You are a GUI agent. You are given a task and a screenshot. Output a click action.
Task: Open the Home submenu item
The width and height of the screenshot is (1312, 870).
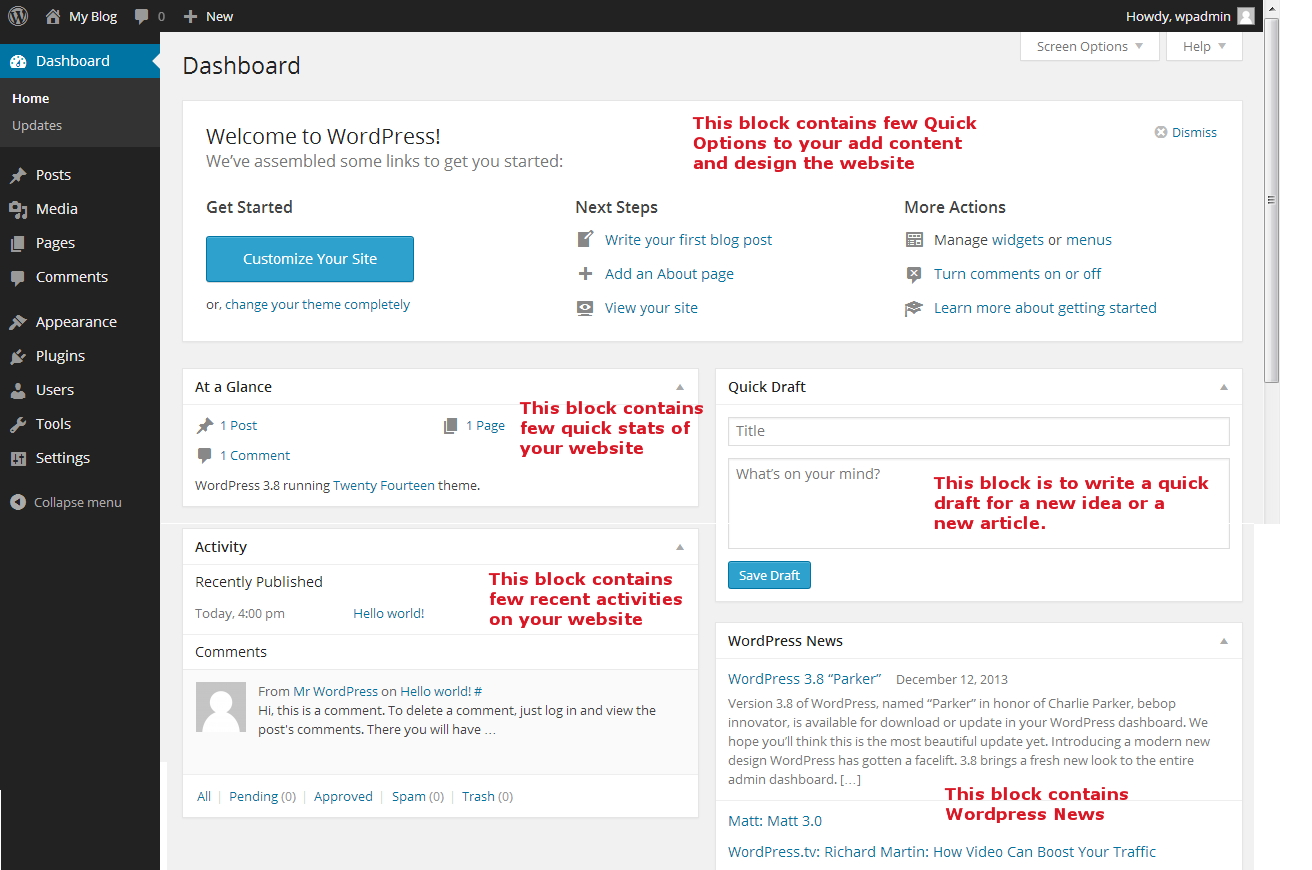click(31, 98)
